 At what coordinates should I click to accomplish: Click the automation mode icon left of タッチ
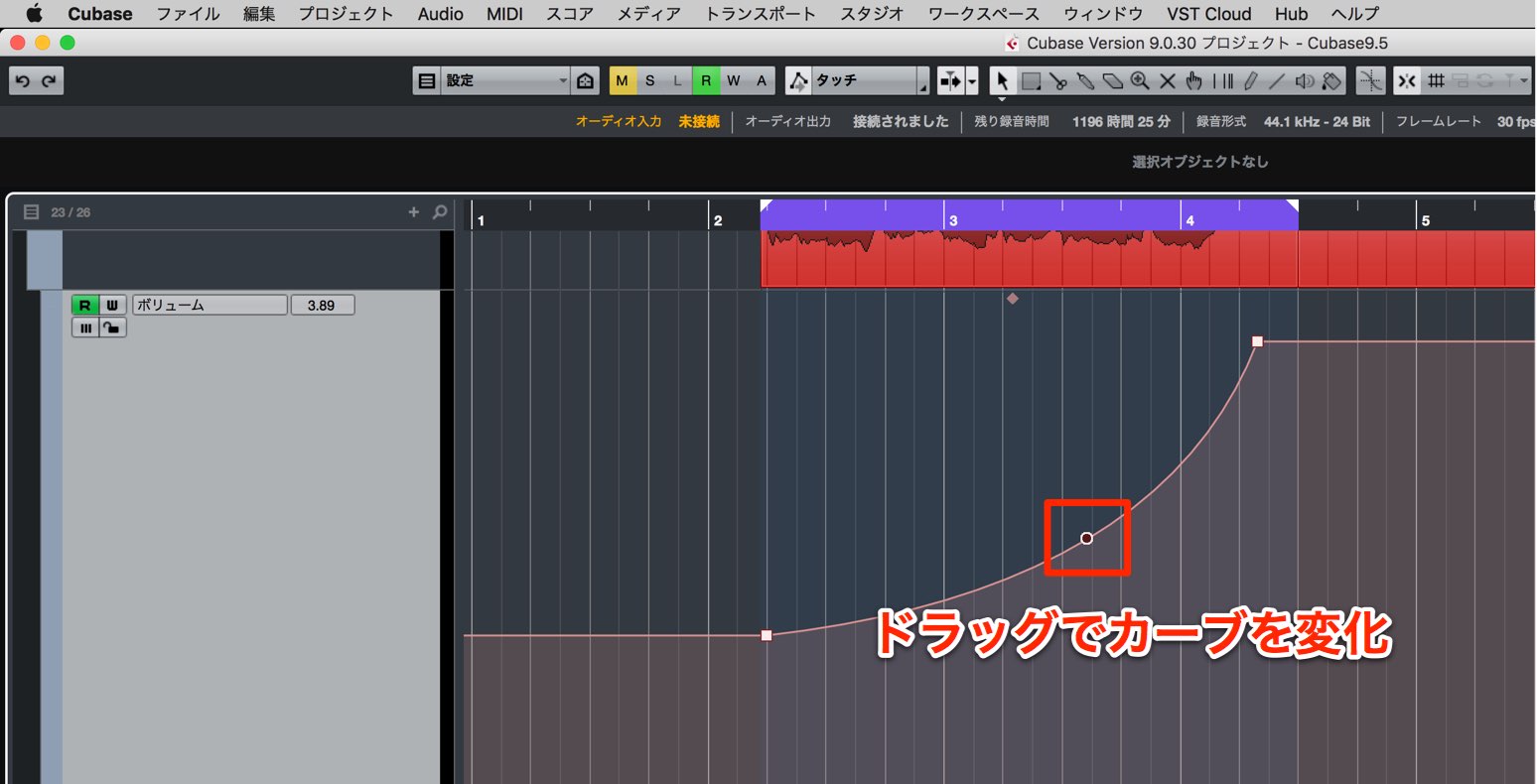(x=798, y=81)
